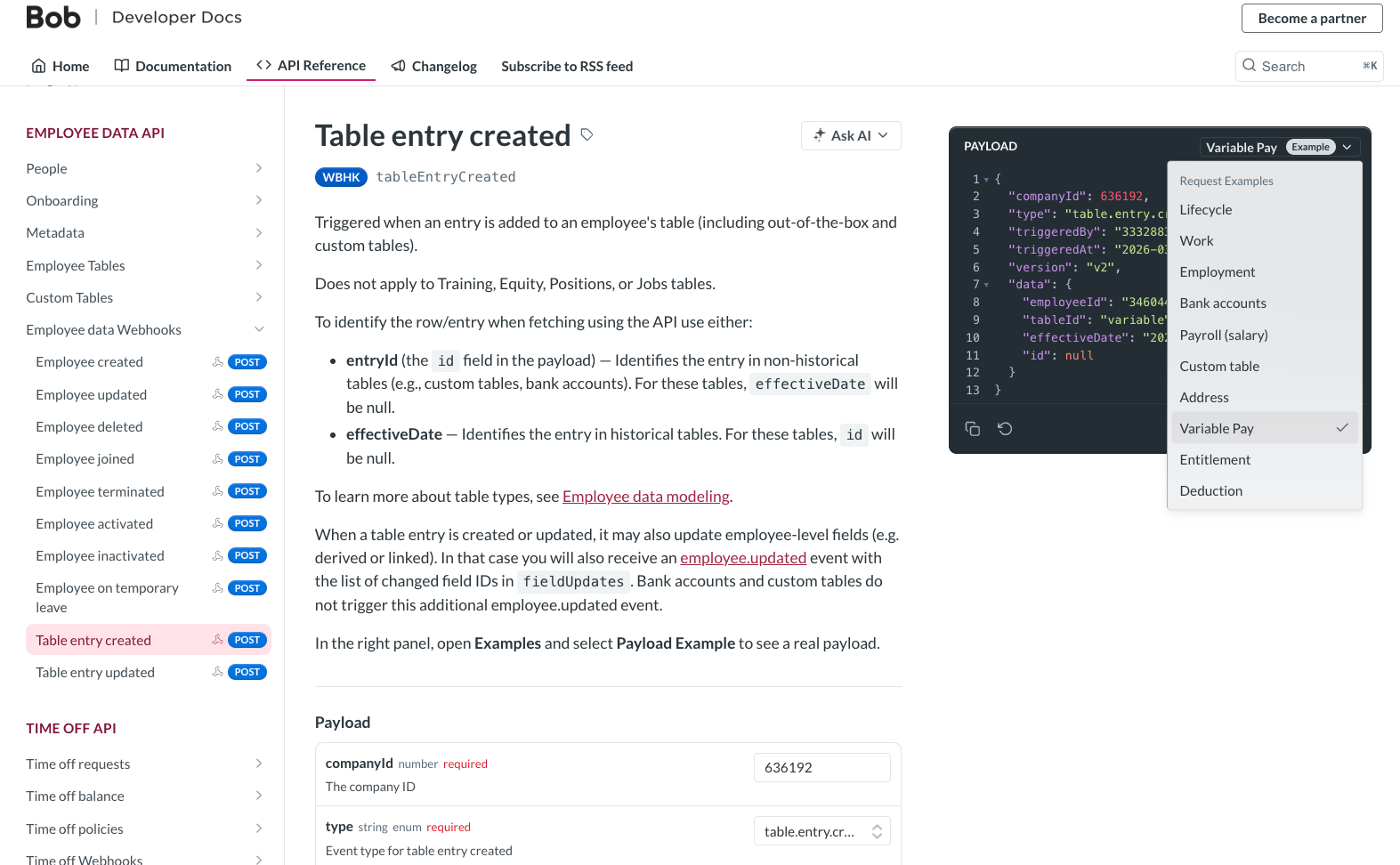
Task: Click the tag icon beside Table entry created
Action: (587, 134)
